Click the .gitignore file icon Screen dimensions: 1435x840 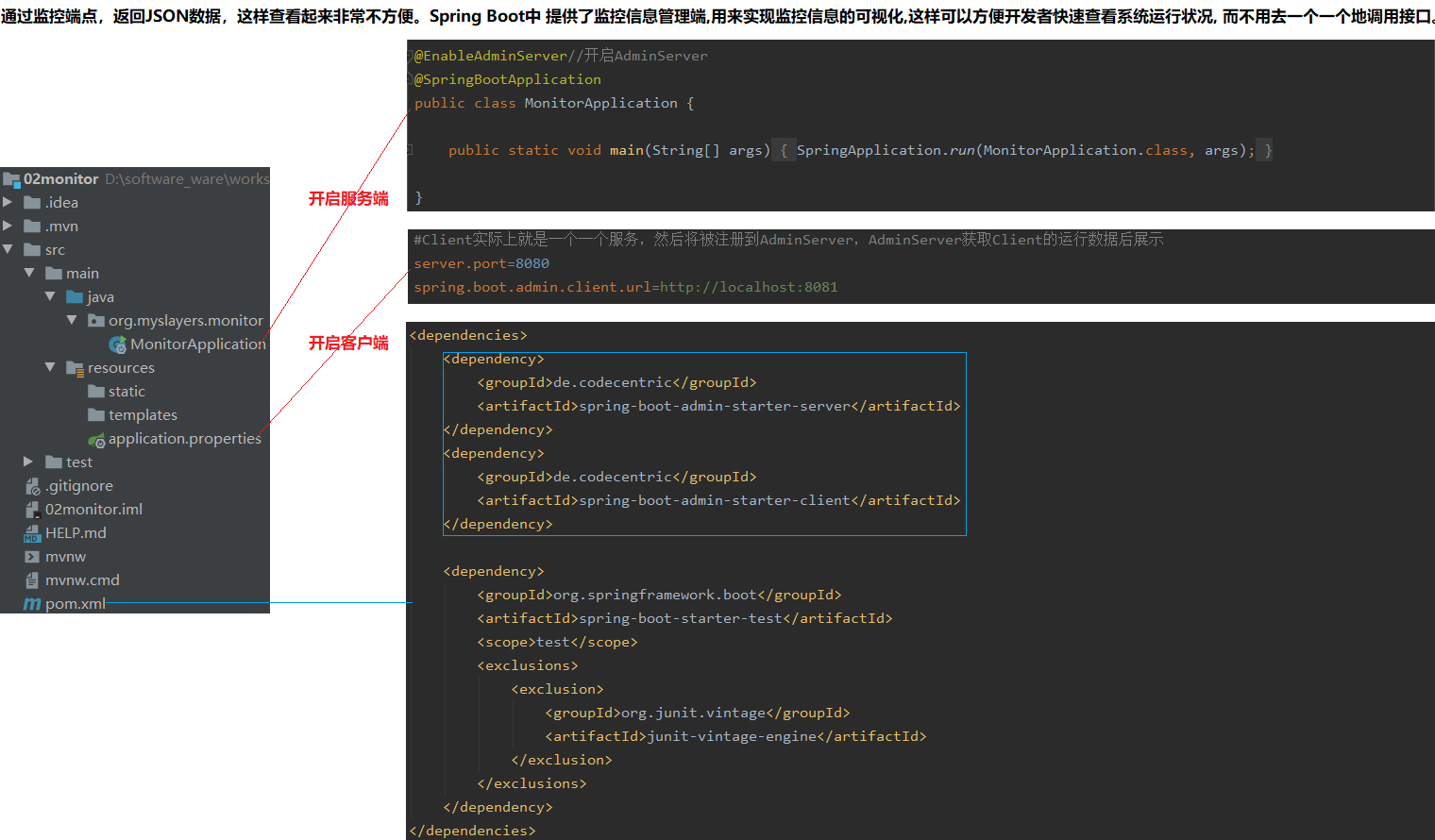pos(32,486)
